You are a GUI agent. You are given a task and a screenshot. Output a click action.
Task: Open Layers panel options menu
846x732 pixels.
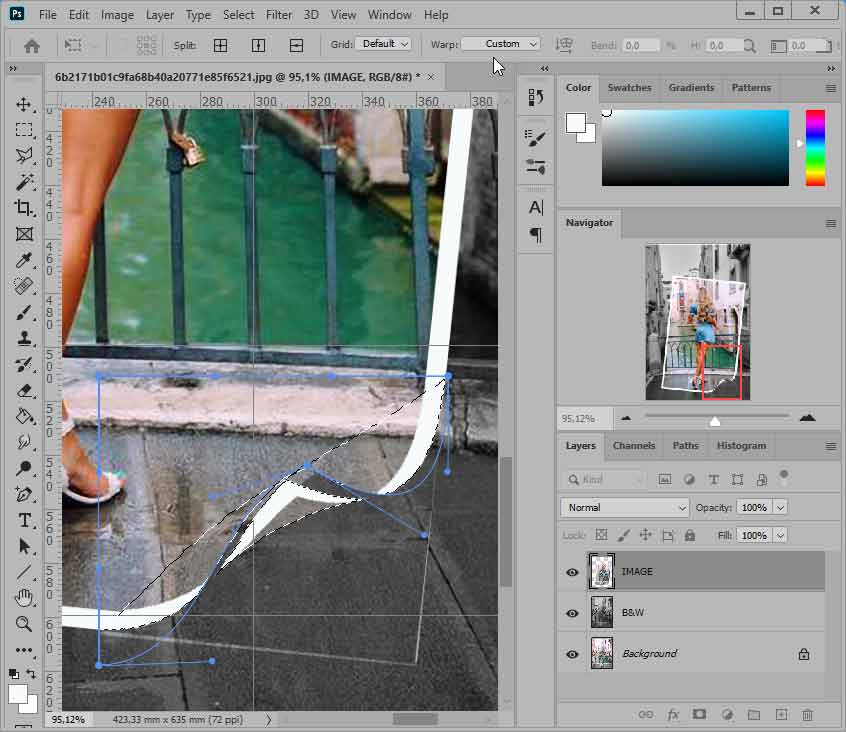(x=831, y=446)
